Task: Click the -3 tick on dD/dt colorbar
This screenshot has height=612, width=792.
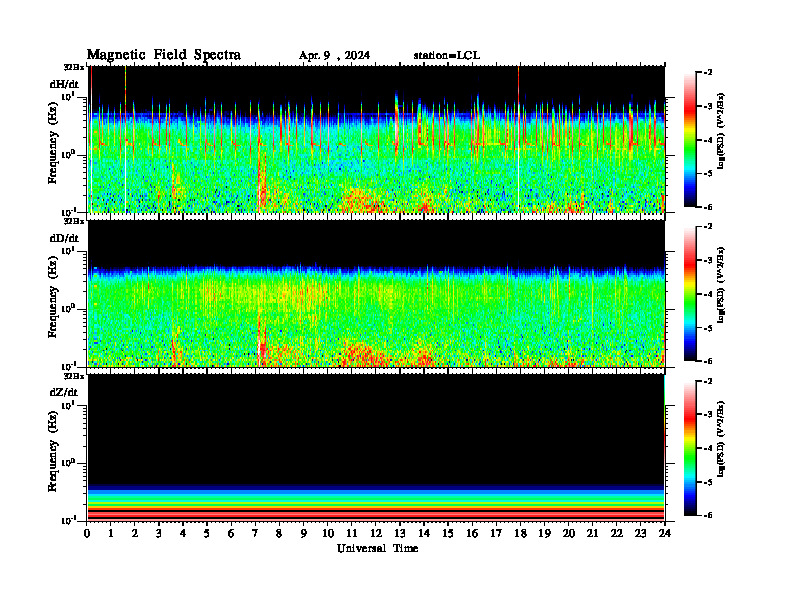Action: pyautogui.click(x=708, y=261)
